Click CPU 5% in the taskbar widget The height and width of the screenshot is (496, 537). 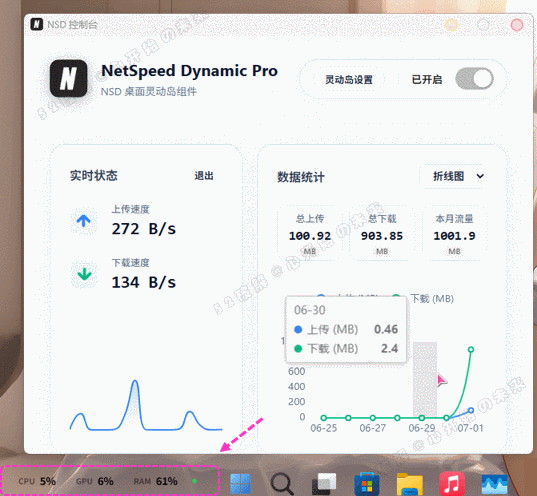pos(37,481)
